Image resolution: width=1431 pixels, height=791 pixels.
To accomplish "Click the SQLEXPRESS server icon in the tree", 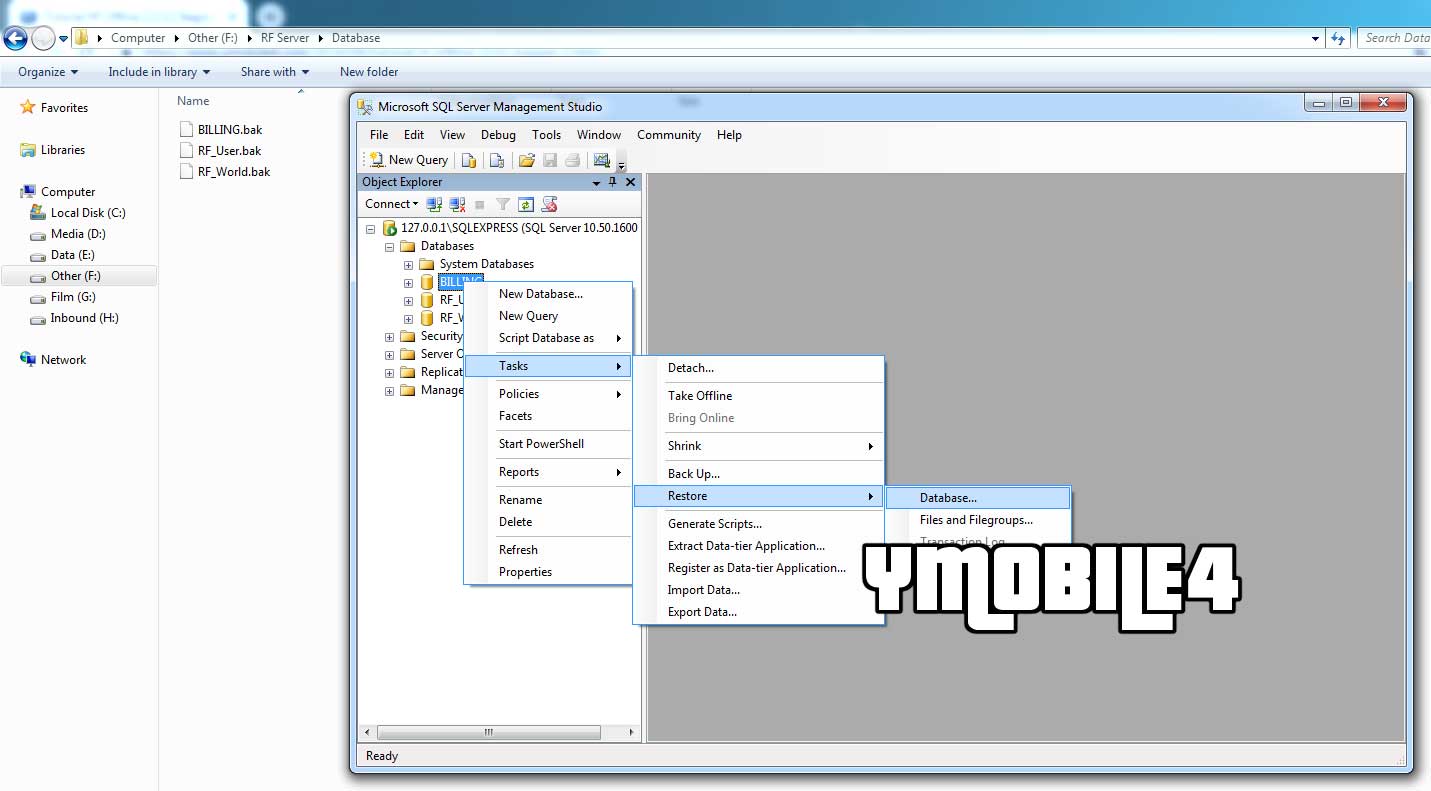I will click(x=389, y=228).
